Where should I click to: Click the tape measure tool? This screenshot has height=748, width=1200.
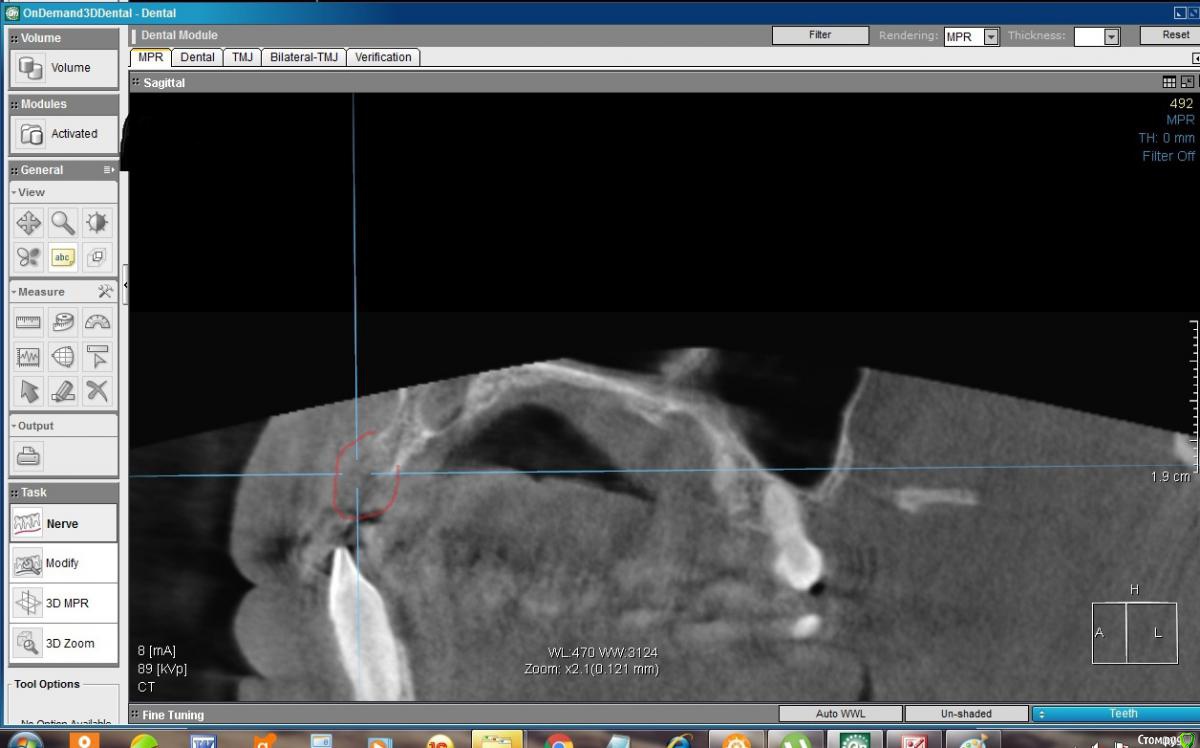coord(63,322)
